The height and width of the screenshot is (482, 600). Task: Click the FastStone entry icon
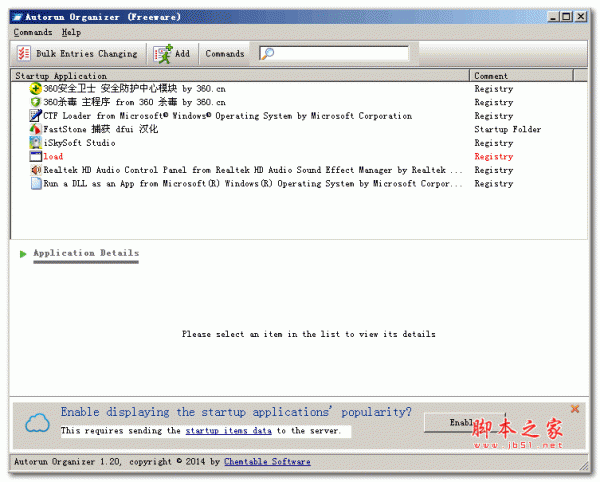[35, 129]
